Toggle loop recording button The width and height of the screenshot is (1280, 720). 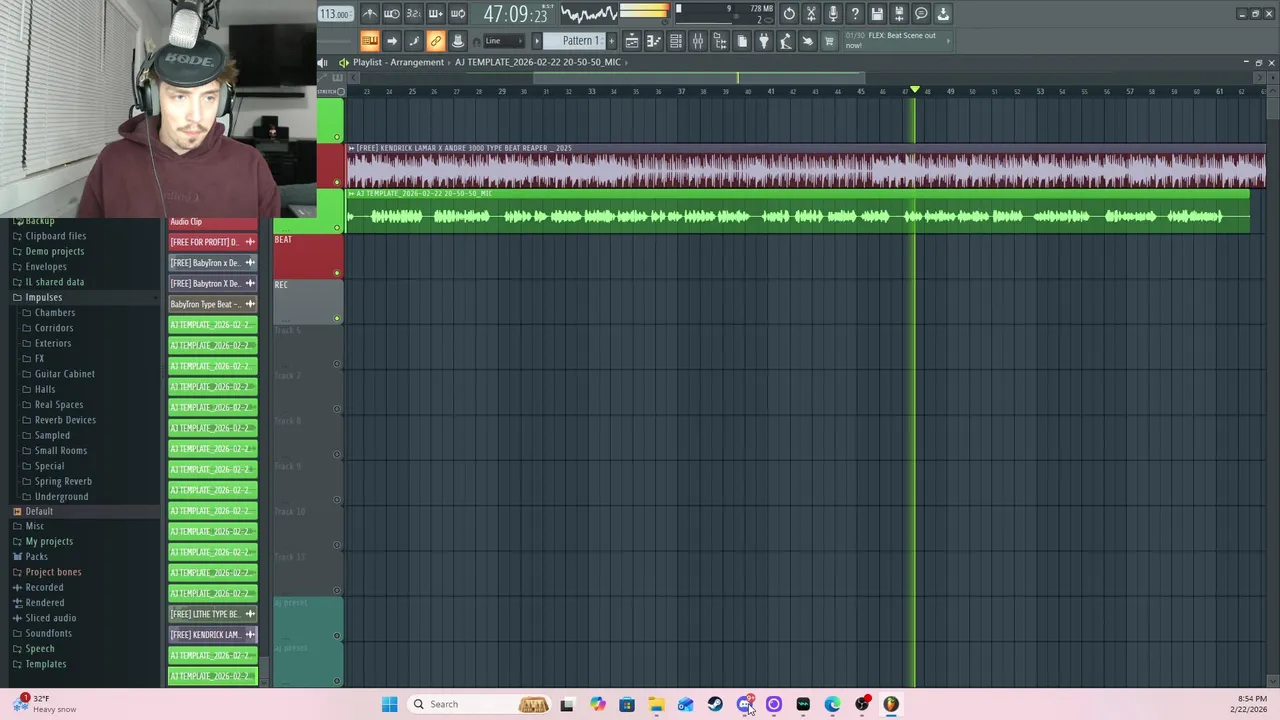458,14
